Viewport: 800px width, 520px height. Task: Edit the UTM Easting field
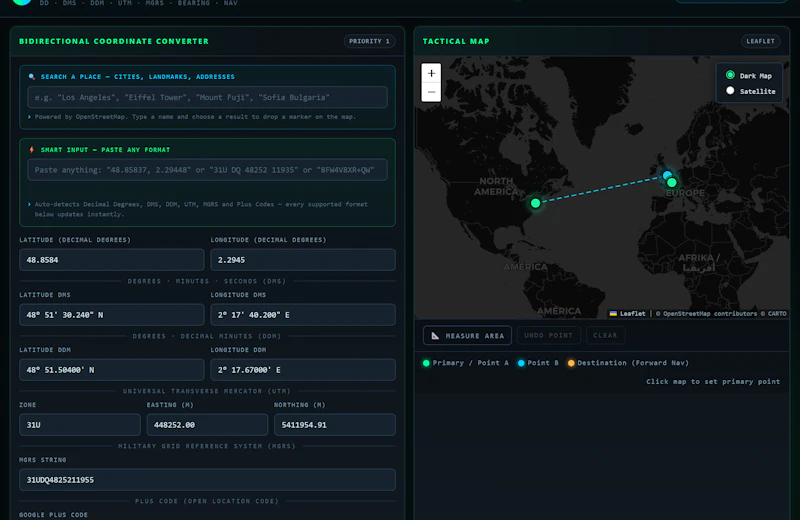(x=207, y=425)
